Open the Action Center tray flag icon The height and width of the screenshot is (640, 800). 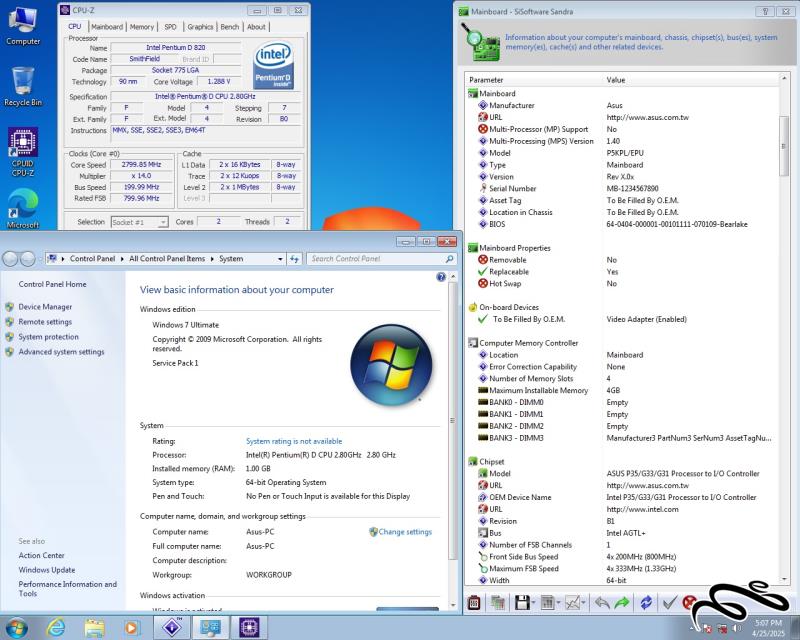(x=707, y=629)
